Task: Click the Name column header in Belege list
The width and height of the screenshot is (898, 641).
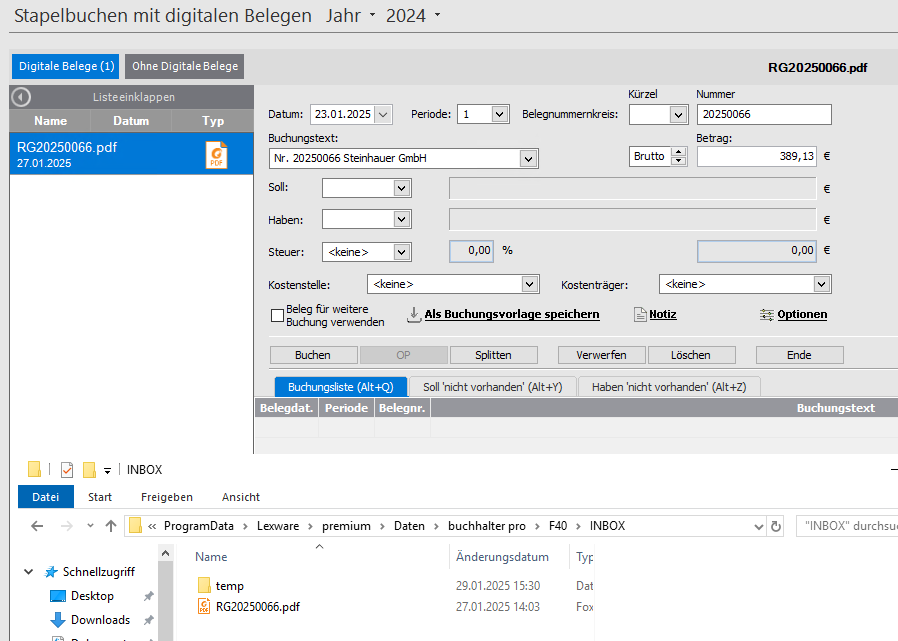Action: tap(50, 121)
